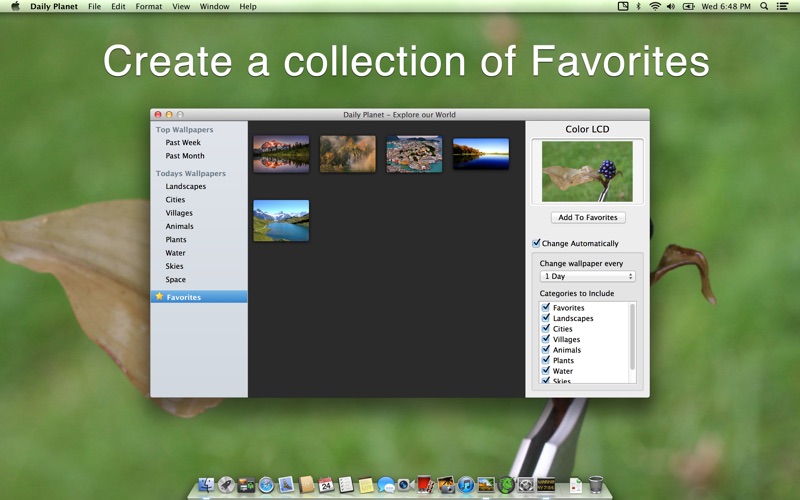Open FaceTime camera icon in Dock
The height and width of the screenshot is (500, 800).
pos(406,484)
